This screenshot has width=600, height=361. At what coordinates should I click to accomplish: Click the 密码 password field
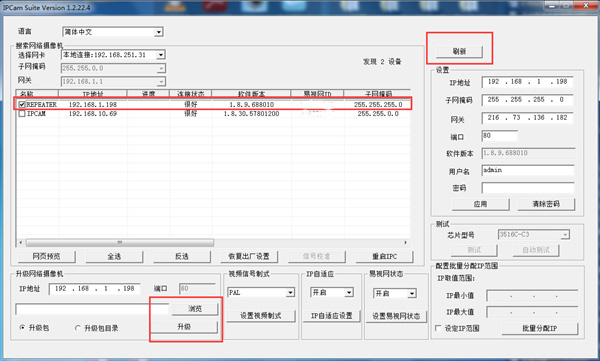point(528,188)
